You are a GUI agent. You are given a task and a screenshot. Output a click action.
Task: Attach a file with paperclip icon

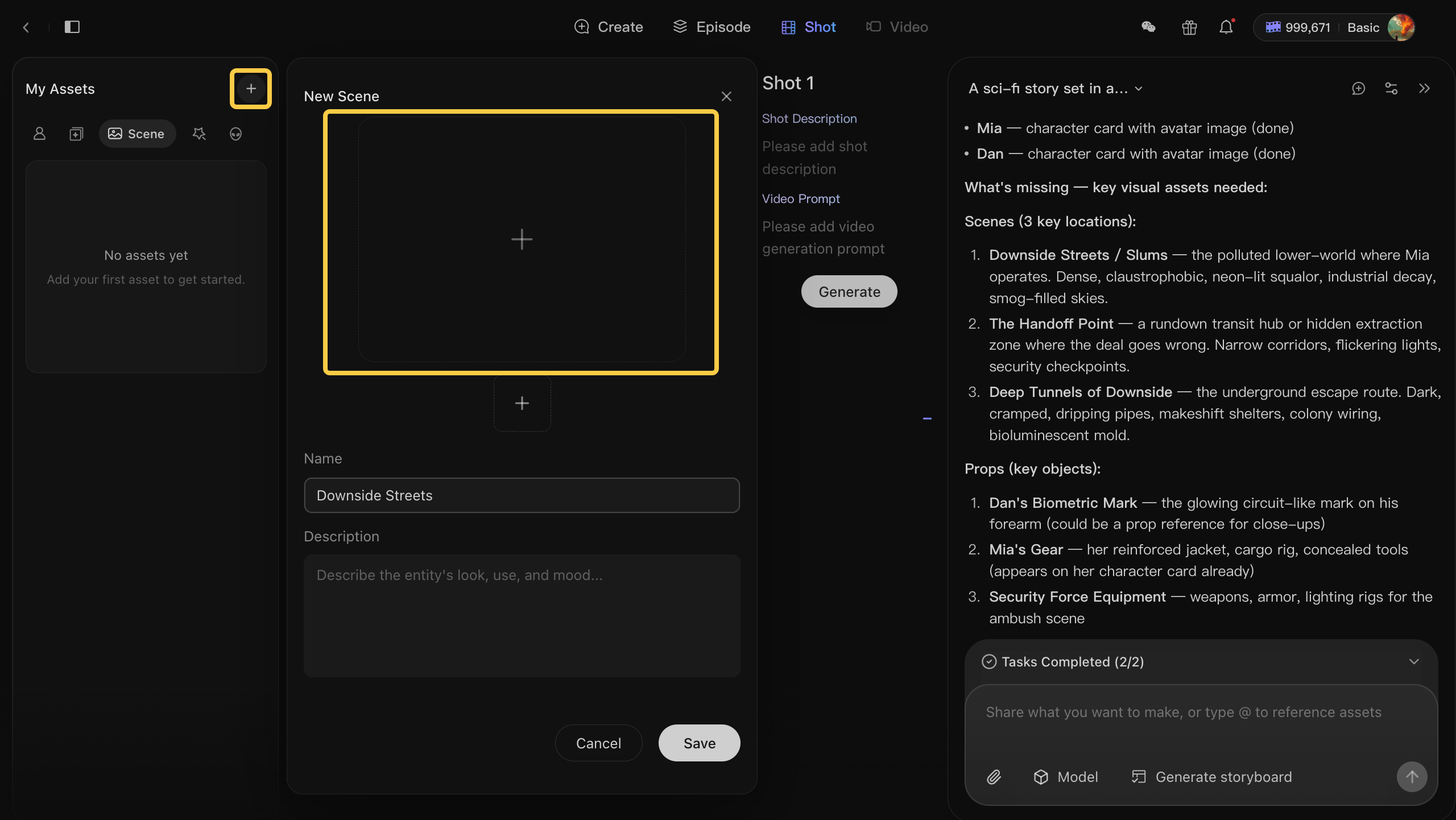tap(994, 777)
